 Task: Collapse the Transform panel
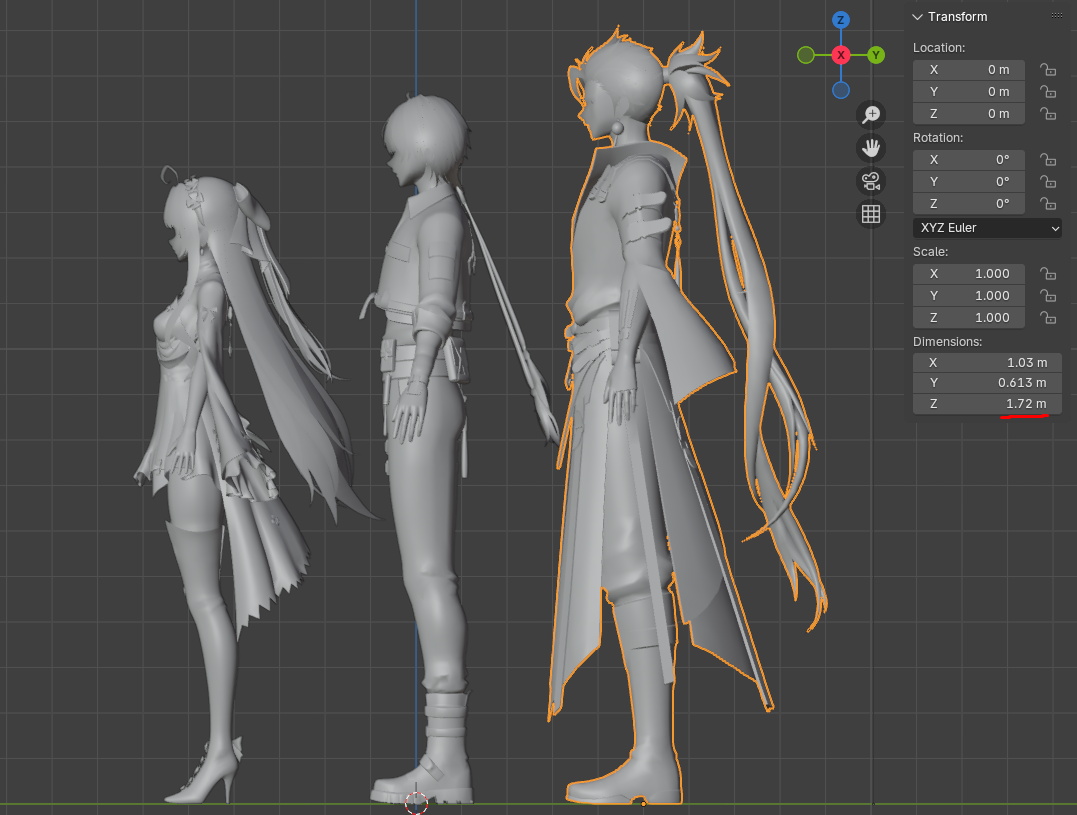(918, 17)
